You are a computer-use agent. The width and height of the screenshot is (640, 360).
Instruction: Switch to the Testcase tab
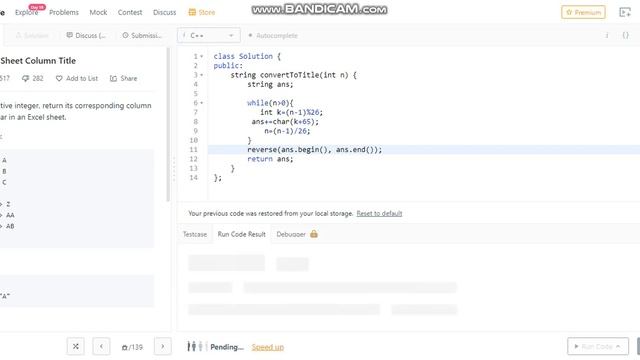click(195, 234)
